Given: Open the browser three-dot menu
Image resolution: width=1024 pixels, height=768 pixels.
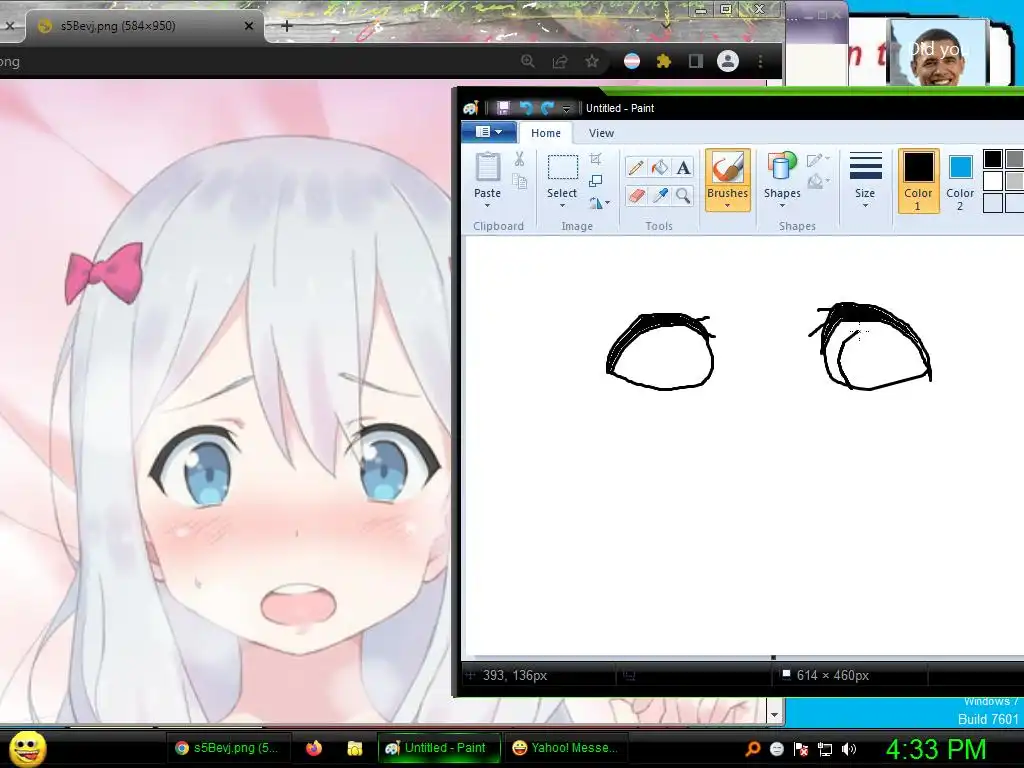Looking at the screenshot, I should [760, 61].
